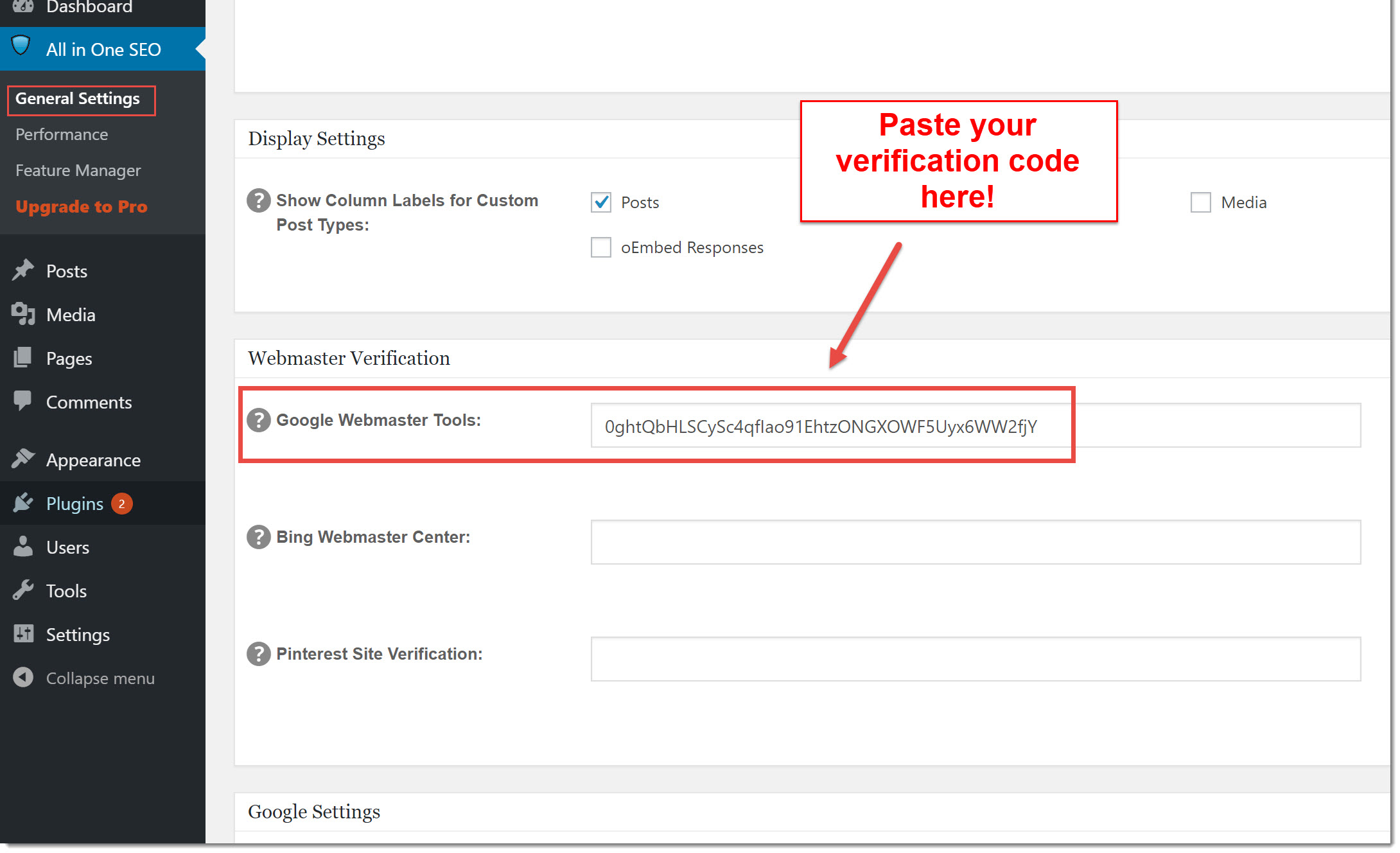The width and height of the screenshot is (1400, 853).
Task: Enable the Media column label checkbox
Action: tap(1201, 202)
